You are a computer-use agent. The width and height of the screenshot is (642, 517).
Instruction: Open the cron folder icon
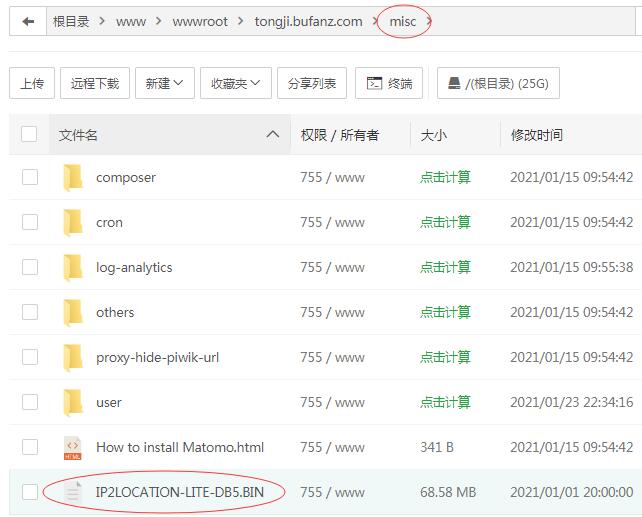[73, 222]
